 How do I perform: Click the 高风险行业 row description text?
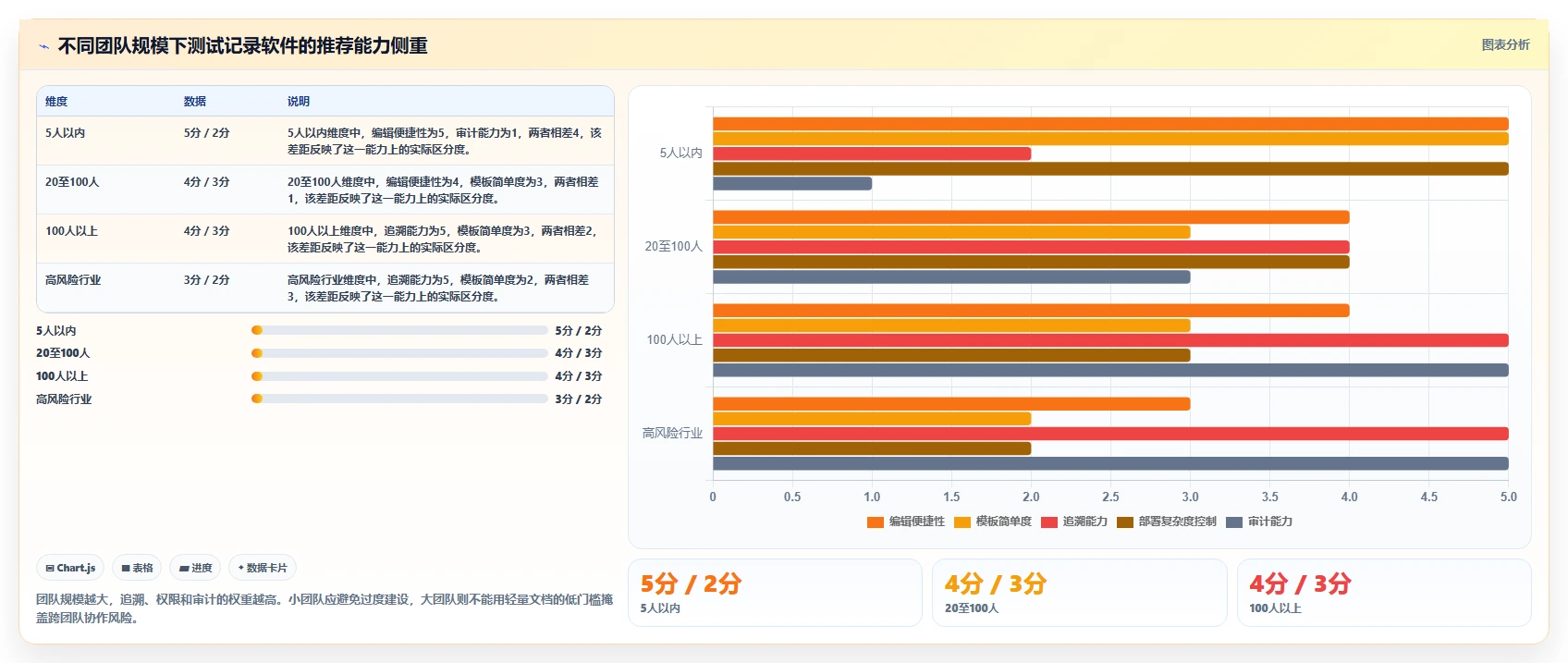click(438, 289)
